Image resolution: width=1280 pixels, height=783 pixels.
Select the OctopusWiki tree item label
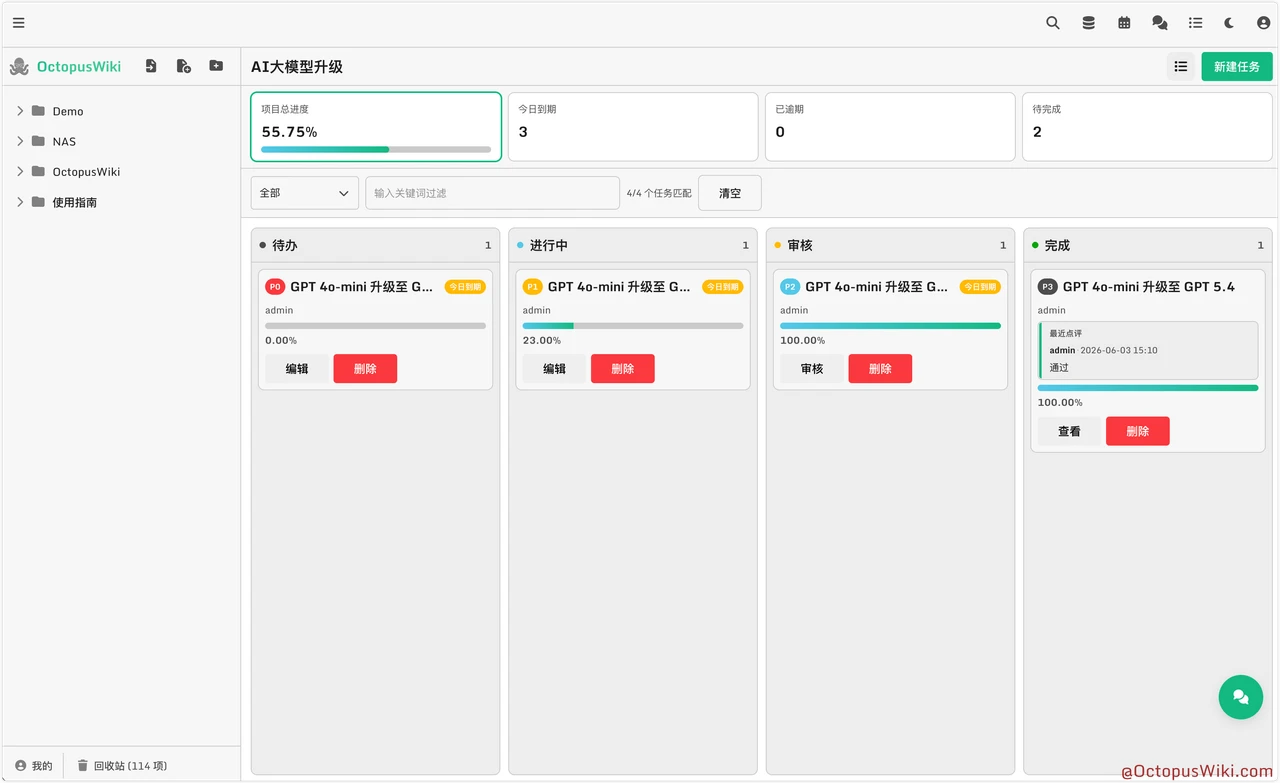click(x=86, y=172)
